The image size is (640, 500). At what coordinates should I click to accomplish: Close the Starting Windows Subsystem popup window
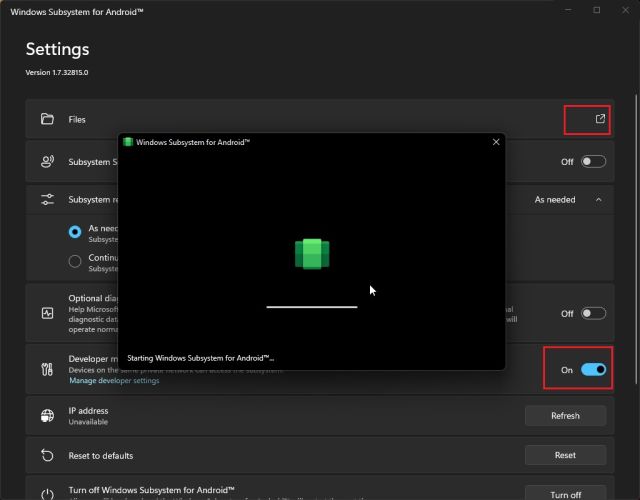pyautogui.click(x=495, y=142)
